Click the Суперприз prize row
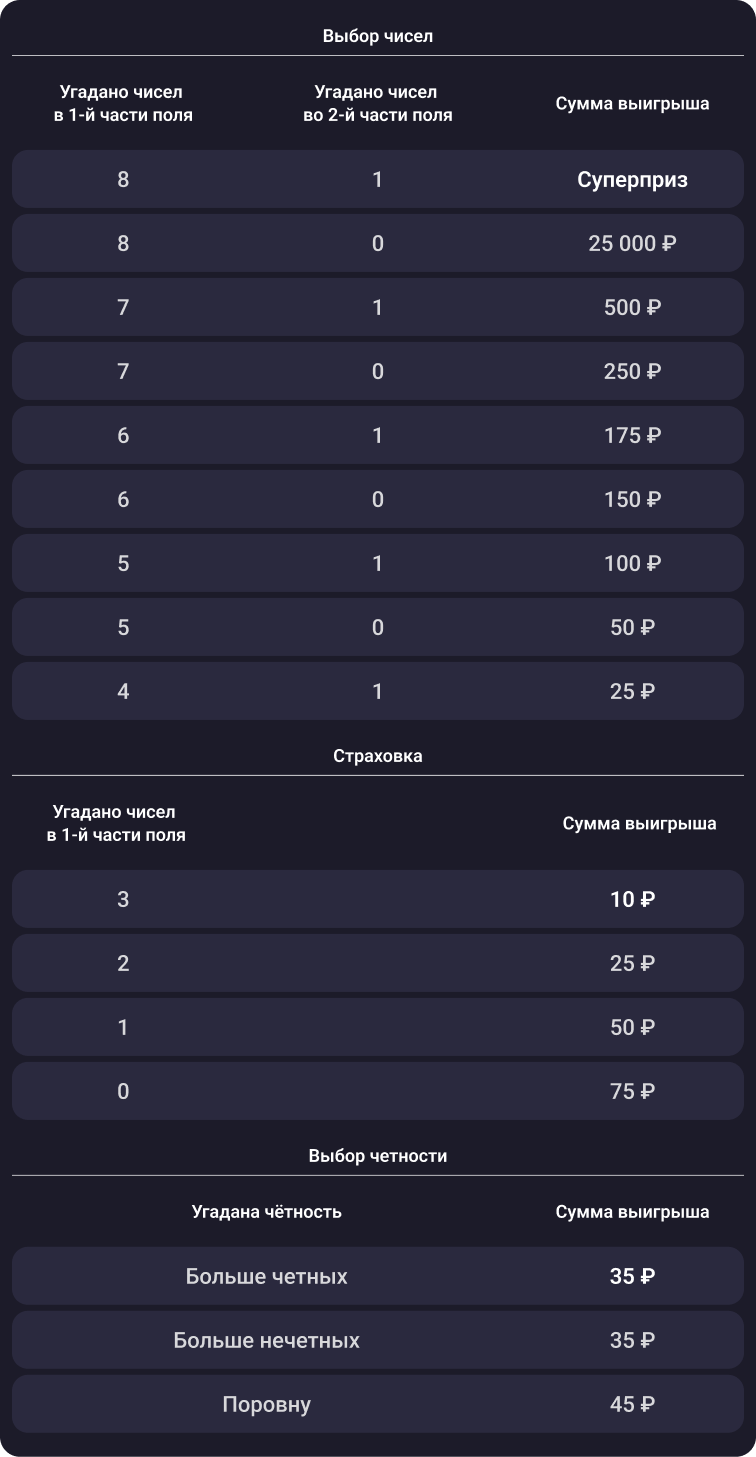The width and height of the screenshot is (756, 1457). coord(378,180)
